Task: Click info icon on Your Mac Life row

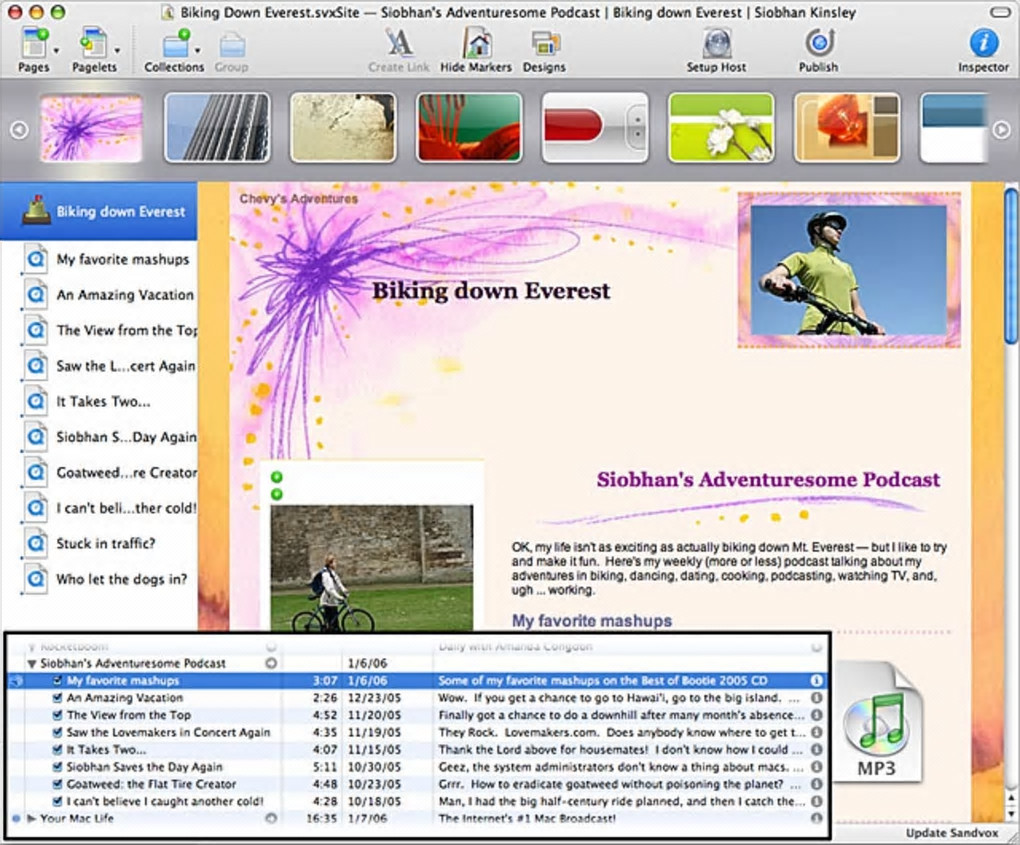Action: coord(816,818)
